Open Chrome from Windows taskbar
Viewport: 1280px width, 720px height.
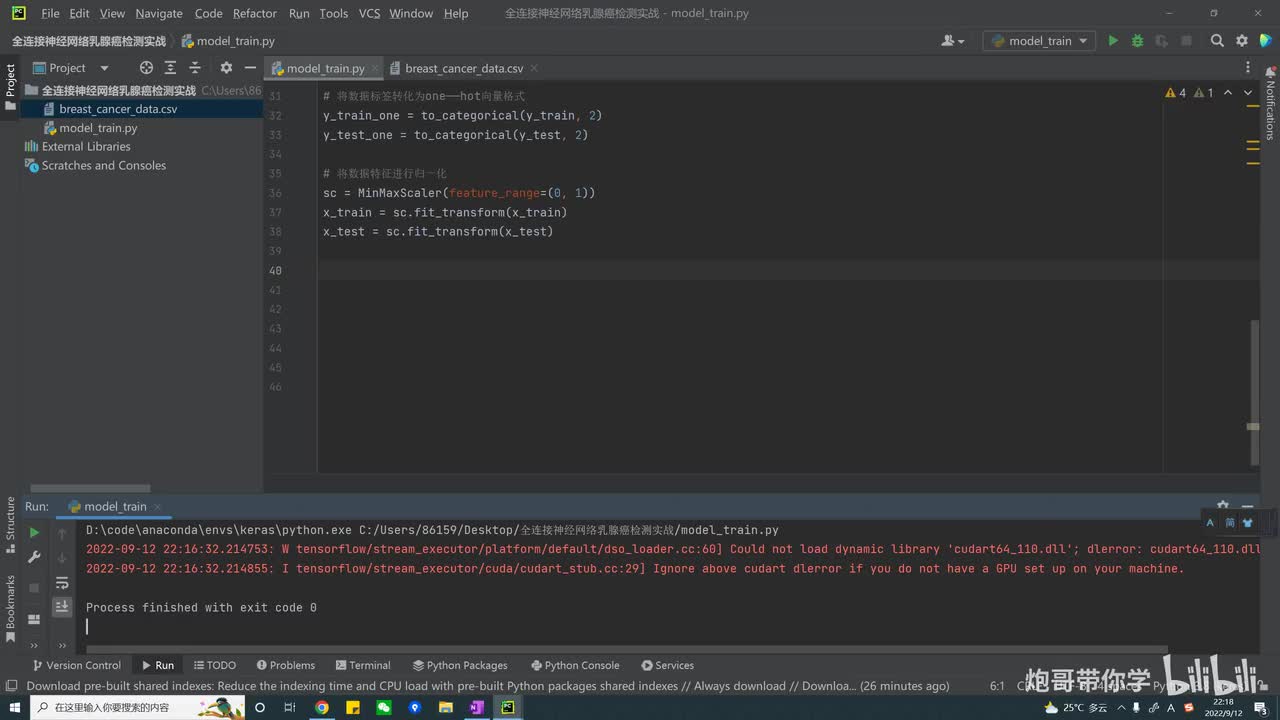[321, 707]
